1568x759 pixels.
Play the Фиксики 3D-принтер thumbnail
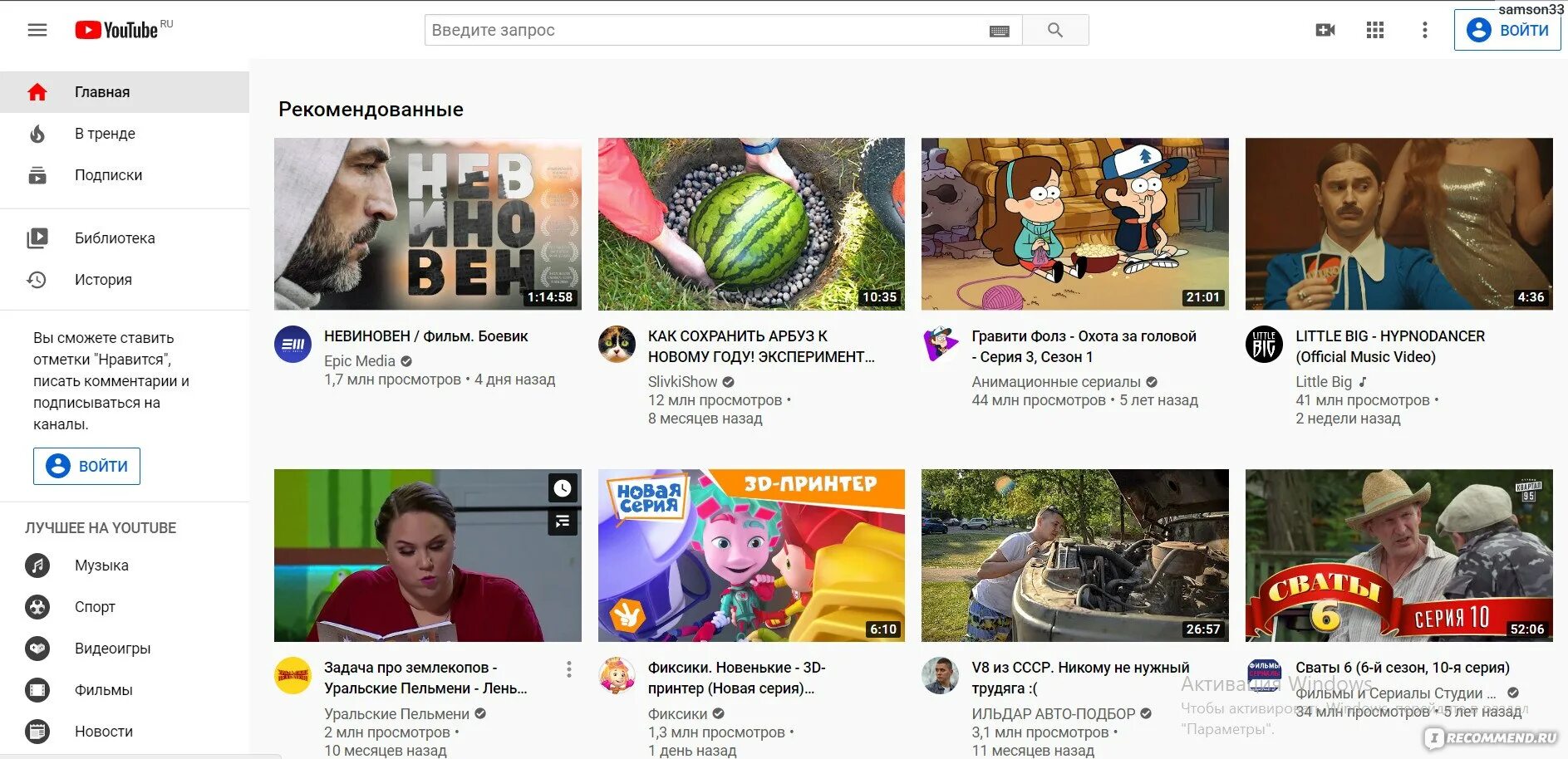pos(751,556)
